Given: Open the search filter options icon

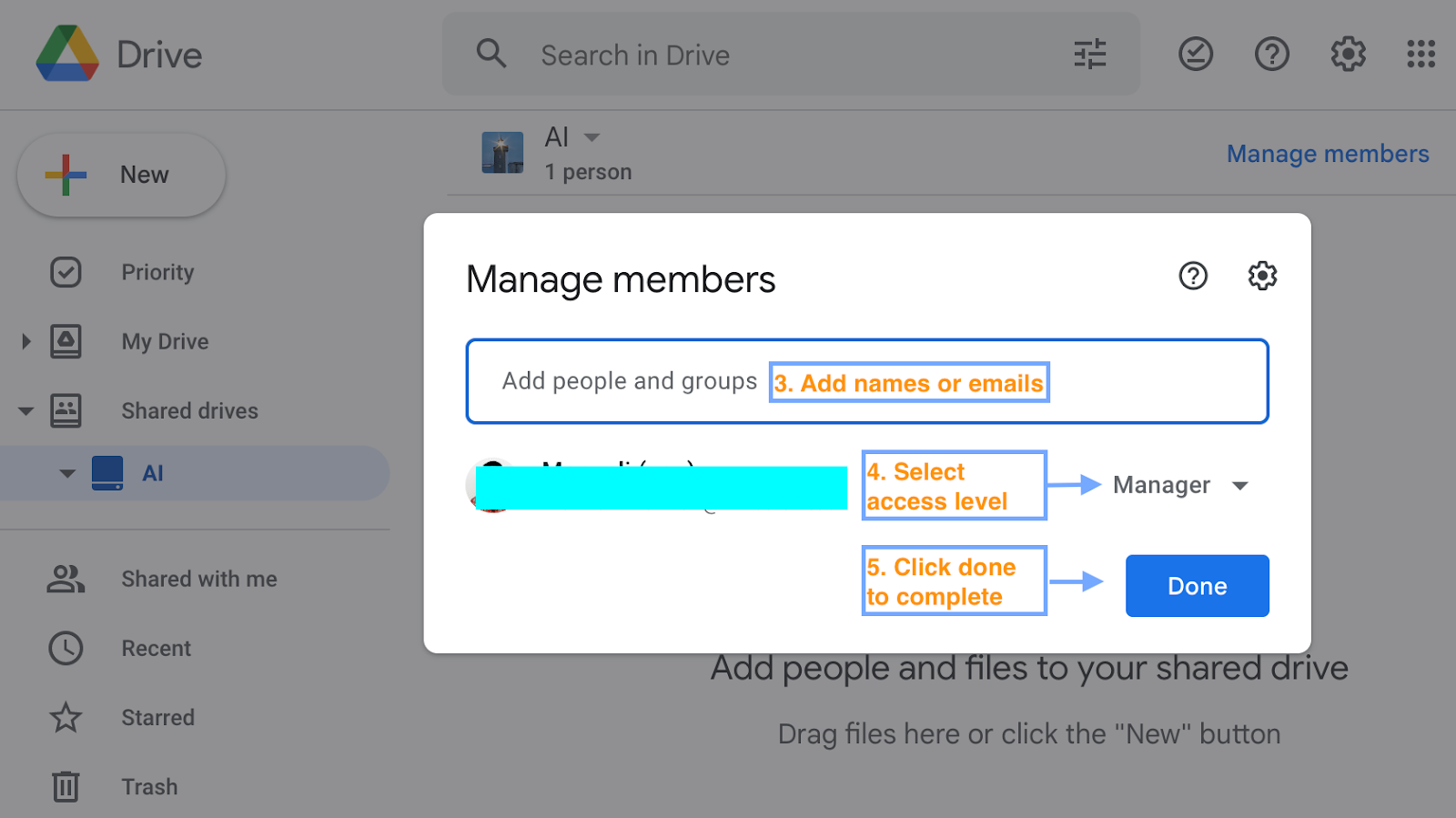Looking at the screenshot, I should pos(1089,54).
